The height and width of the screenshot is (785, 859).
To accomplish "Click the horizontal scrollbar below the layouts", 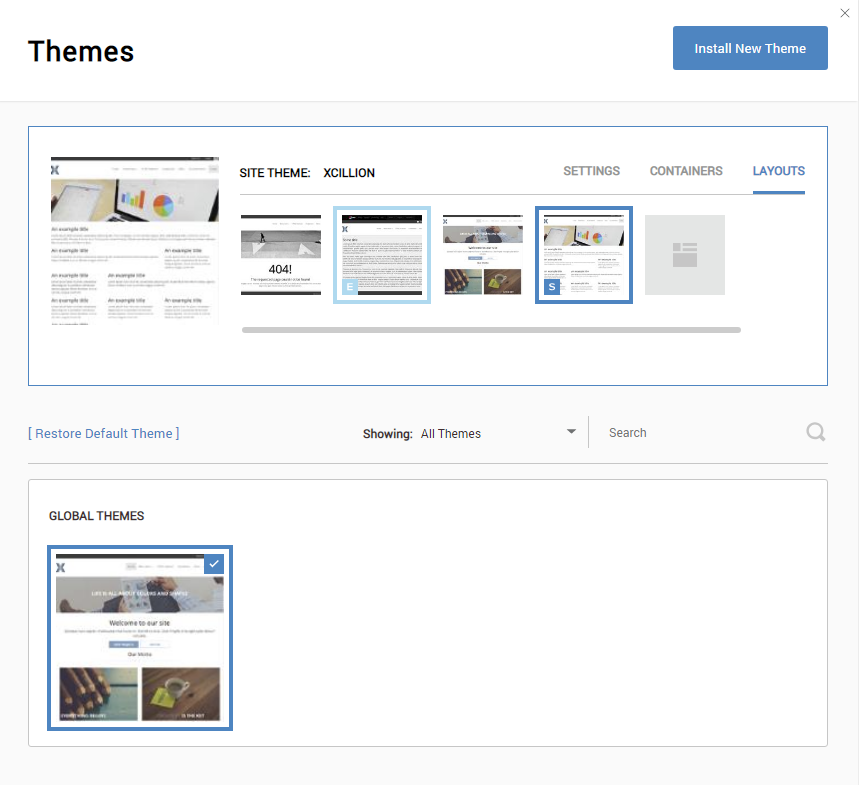I will 490,329.
